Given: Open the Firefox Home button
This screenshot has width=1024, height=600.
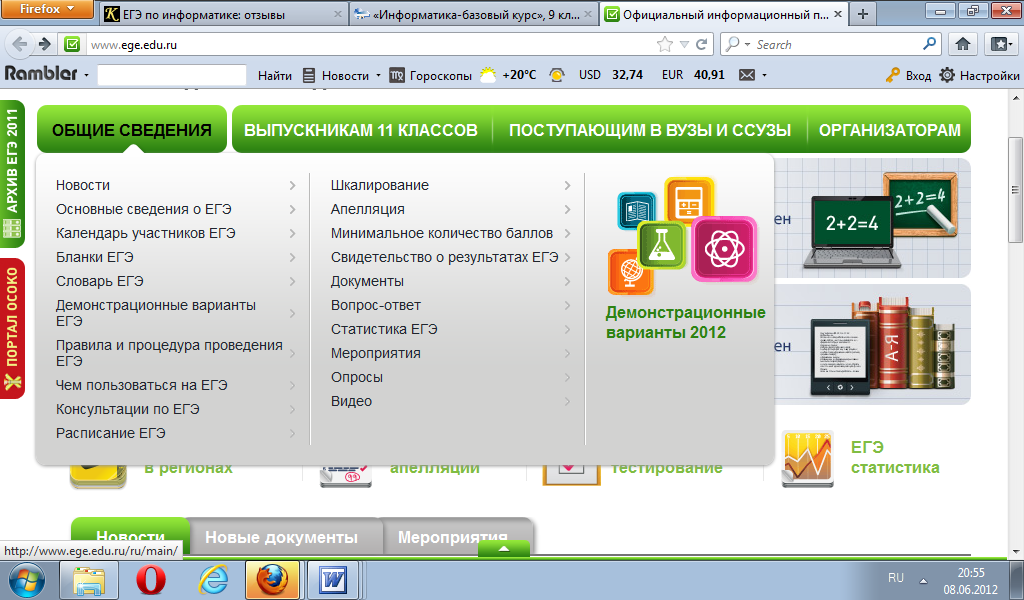Looking at the screenshot, I should click(963, 44).
